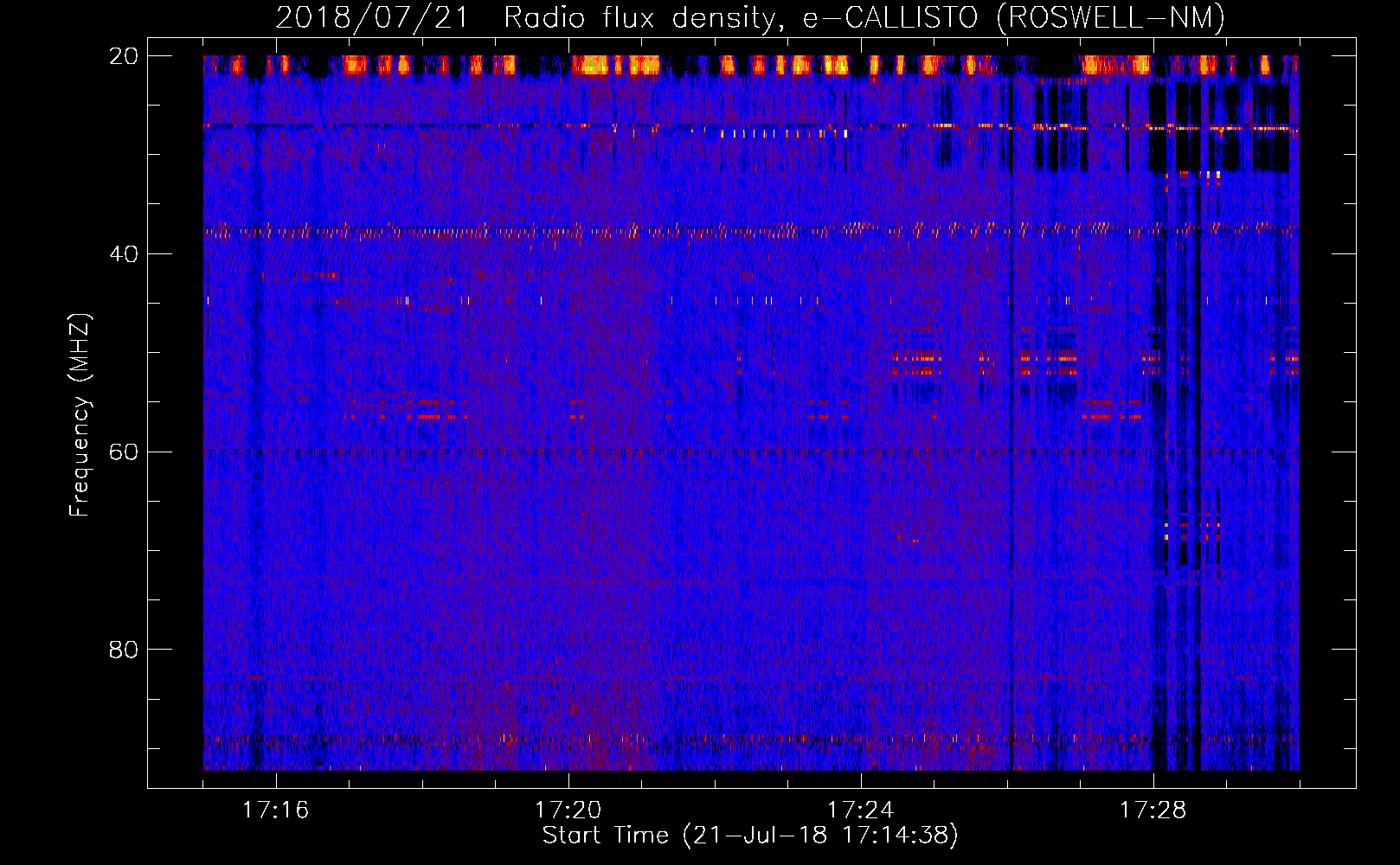This screenshot has width=1400, height=865.
Task: Click the 17:28 time tick label
Action: click(1153, 811)
